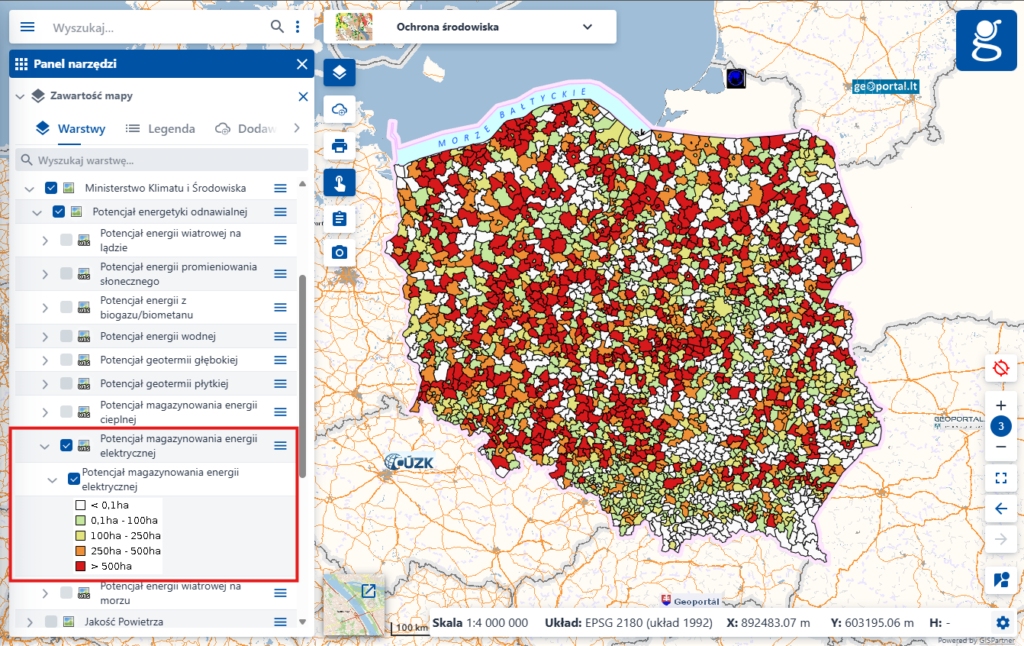Zoom in using the plus button
The width and height of the screenshot is (1024, 646).
pyautogui.click(x=1001, y=407)
